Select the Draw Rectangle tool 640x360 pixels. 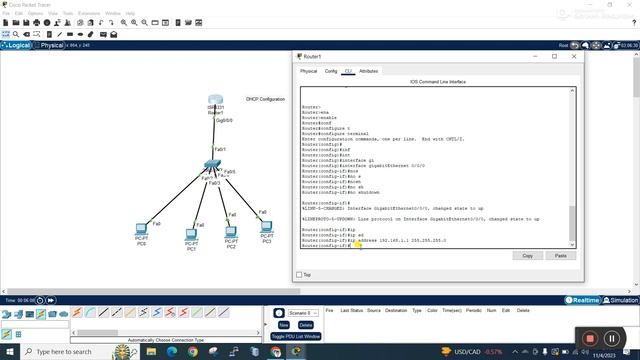point(70,34)
